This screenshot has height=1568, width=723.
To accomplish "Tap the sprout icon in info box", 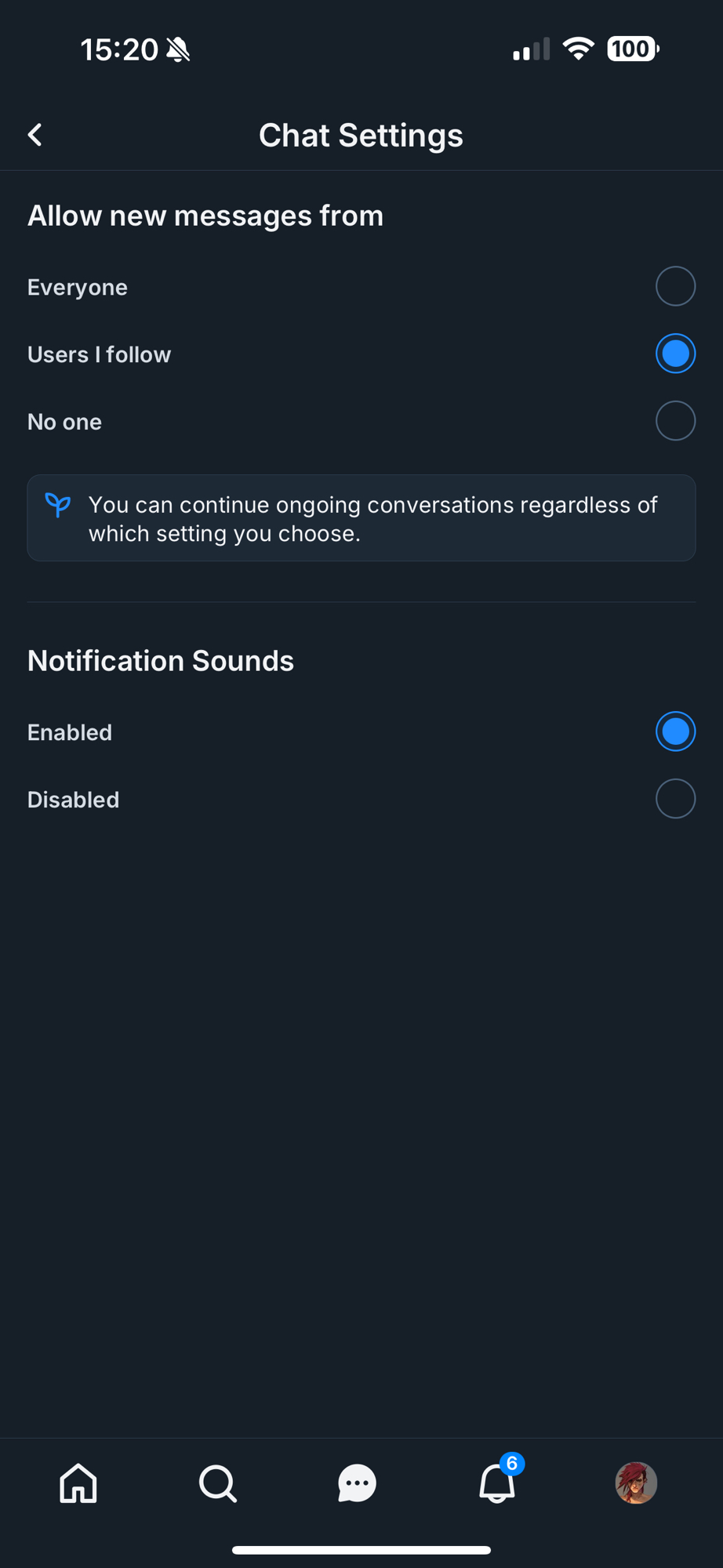I will (x=58, y=505).
